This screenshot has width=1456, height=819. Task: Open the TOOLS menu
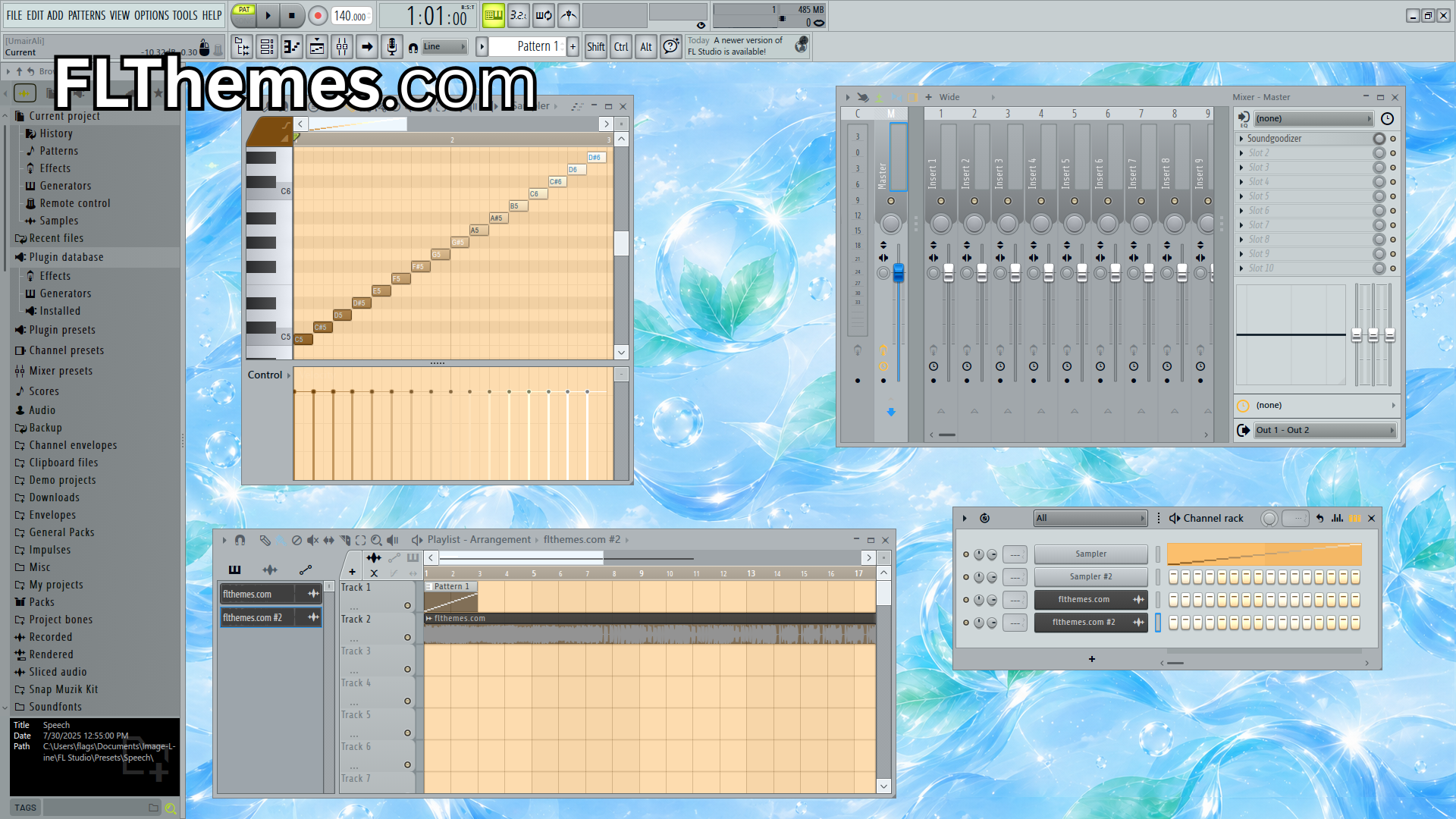[185, 15]
